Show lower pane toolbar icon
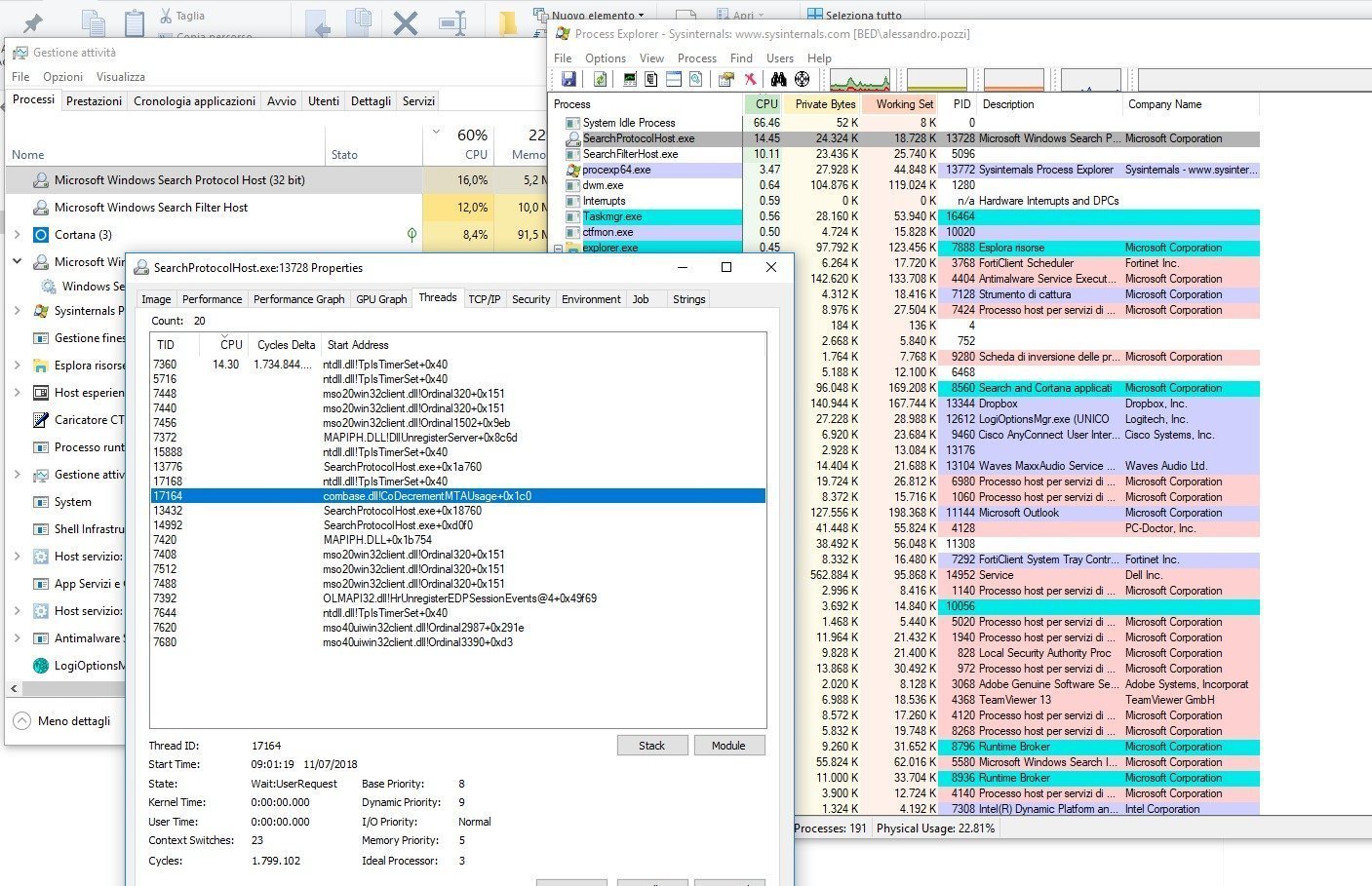This screenshot has height=886, width=1372. tap(674, 79)
